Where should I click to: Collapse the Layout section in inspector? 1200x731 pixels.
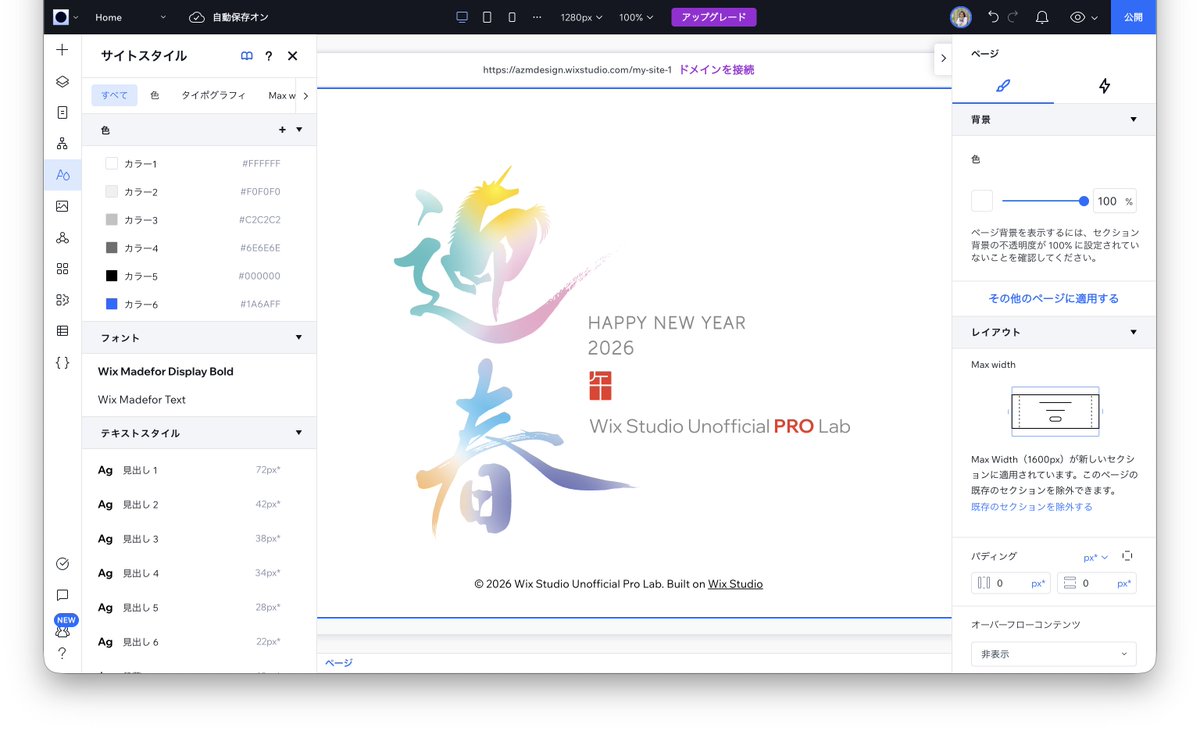1133,332
